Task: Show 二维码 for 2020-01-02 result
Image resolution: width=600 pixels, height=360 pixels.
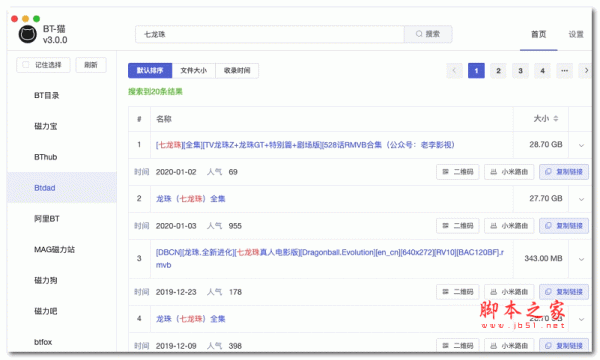Action: [x=458, y=172]
